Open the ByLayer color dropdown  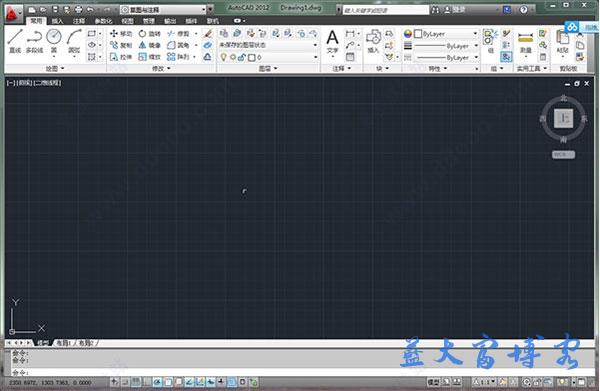point(447,34)
